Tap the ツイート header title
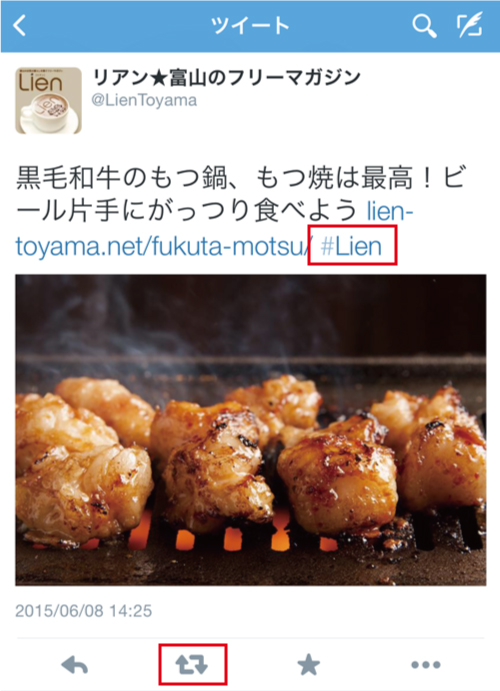The image size is (500, 691). (x=250, y=26)
